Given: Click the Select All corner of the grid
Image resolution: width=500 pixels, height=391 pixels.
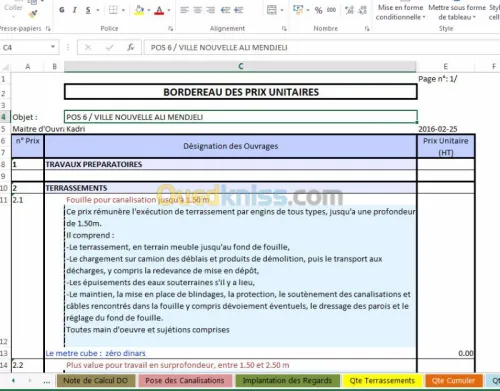Looking at the screenshot, I should tap(5, 67).
